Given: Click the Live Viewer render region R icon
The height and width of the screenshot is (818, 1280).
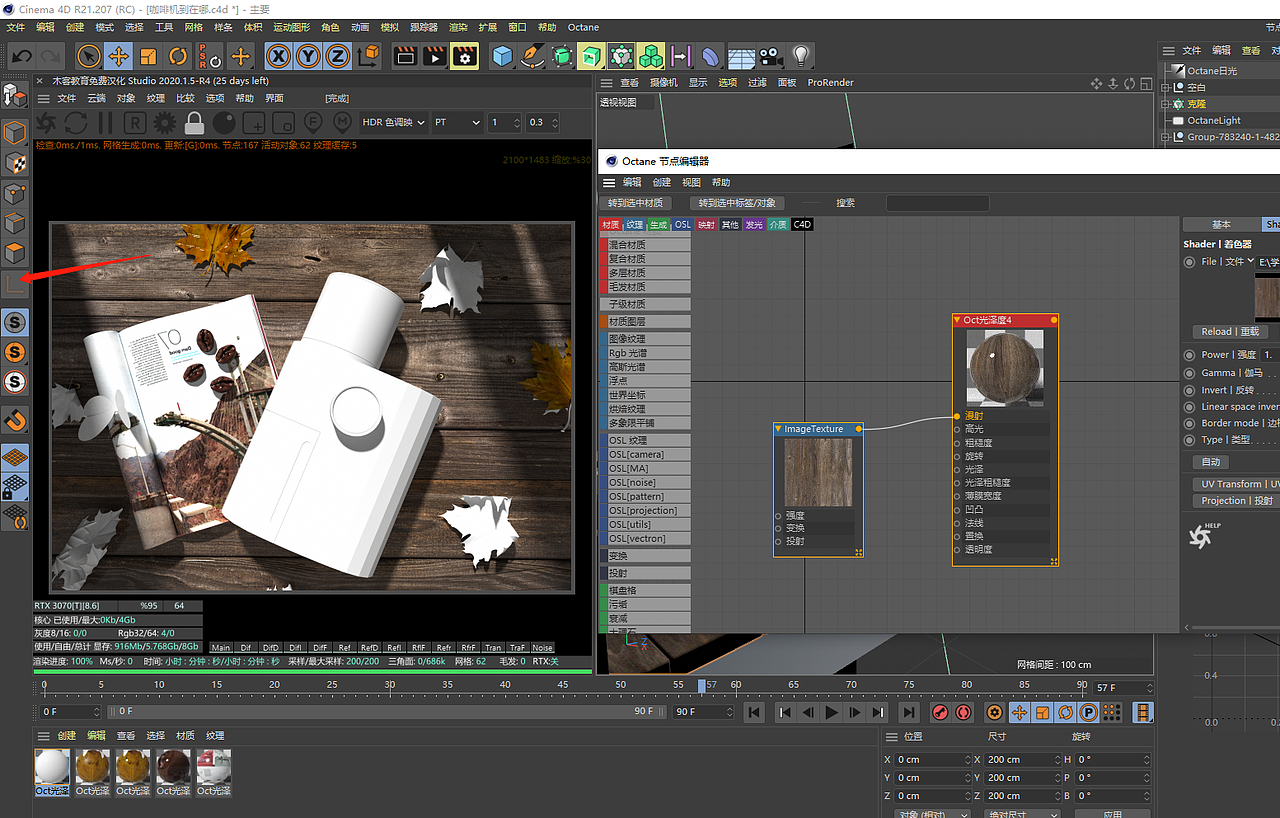Looking at the screenshot, I should pyautogui.click(x=135, y=122).
